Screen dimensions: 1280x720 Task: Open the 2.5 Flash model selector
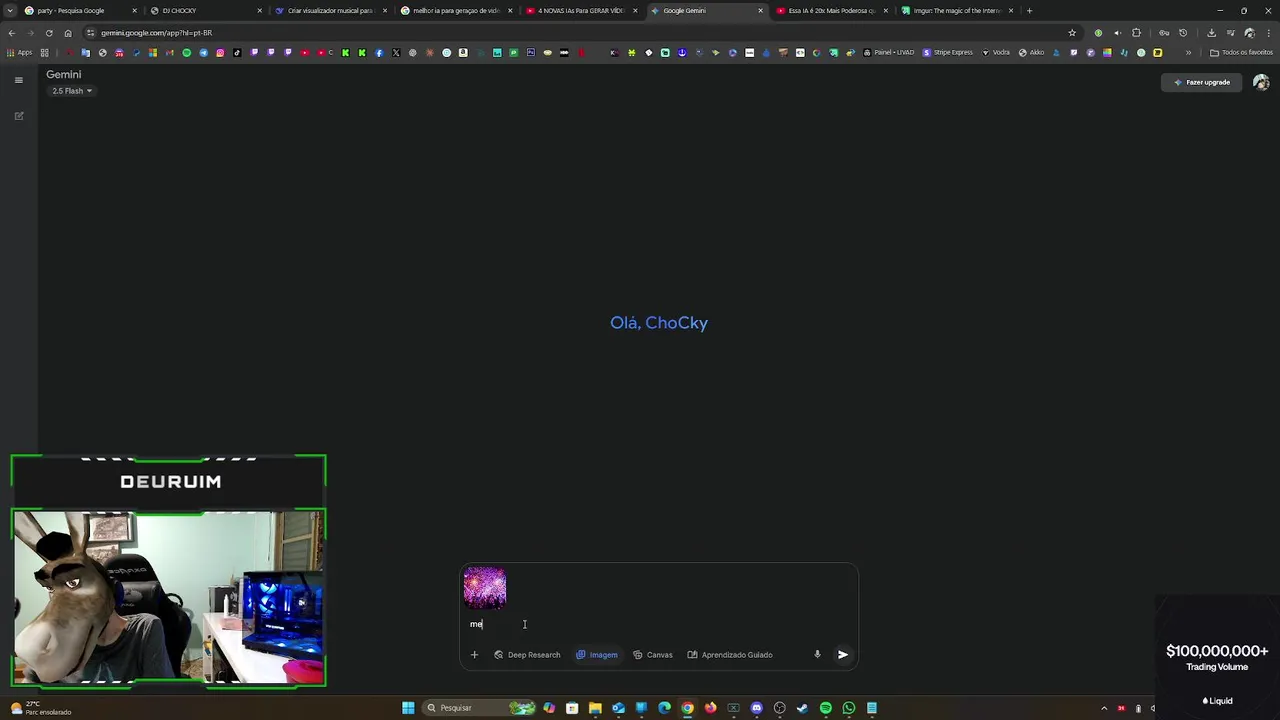pyautogui.click(x=72, y=91)
